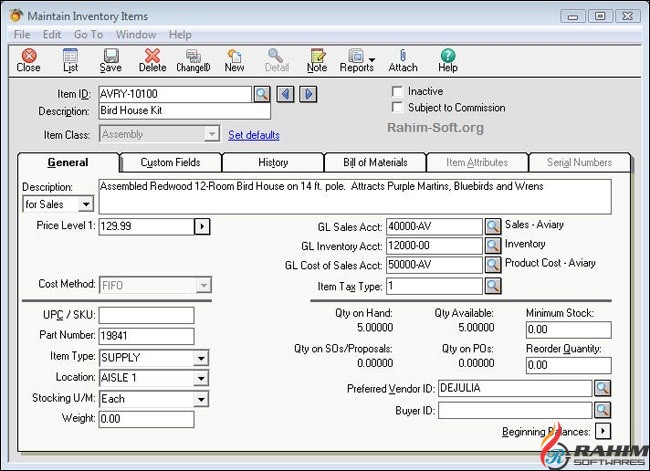The height and width of the screenshot is (471, 650).
Task: Click the ChangeID toolbar icon
Action: [192, 60]
